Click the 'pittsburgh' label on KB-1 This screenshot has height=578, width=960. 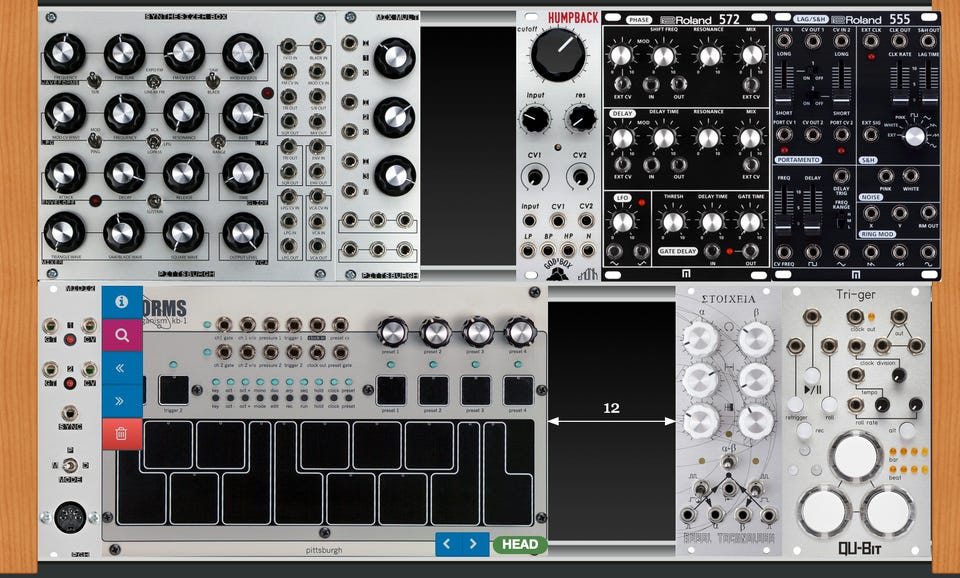pyautogui.click(x=324, y=550)
